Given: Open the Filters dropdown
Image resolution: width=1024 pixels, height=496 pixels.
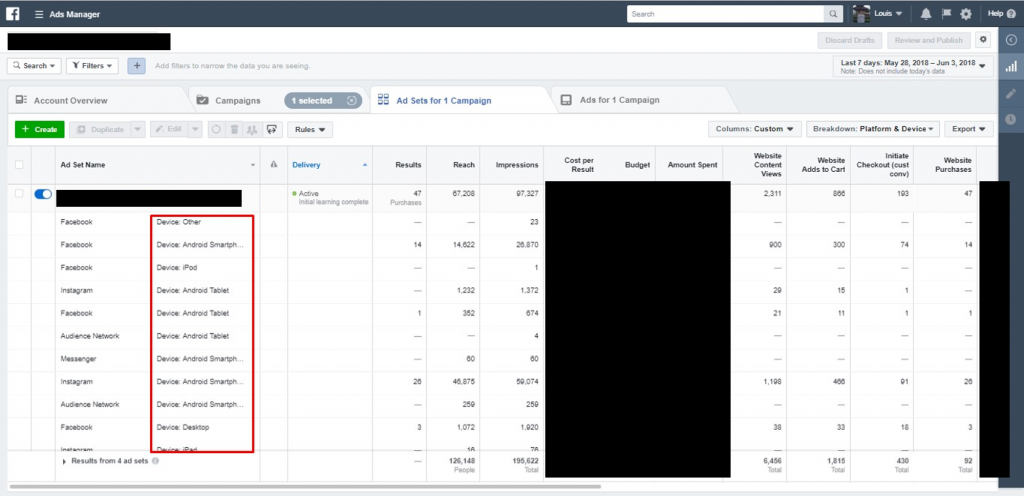Looking at the screenshot, I should pos(92,66).
